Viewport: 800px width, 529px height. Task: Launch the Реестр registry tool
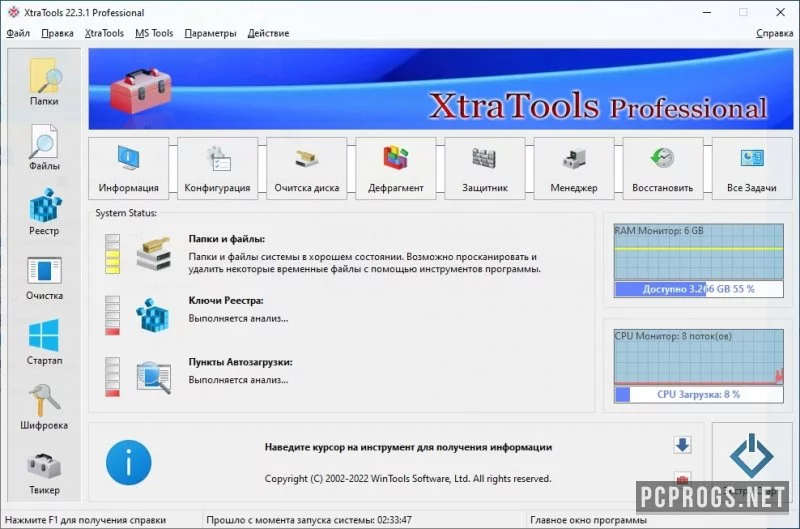click(44, 212)
